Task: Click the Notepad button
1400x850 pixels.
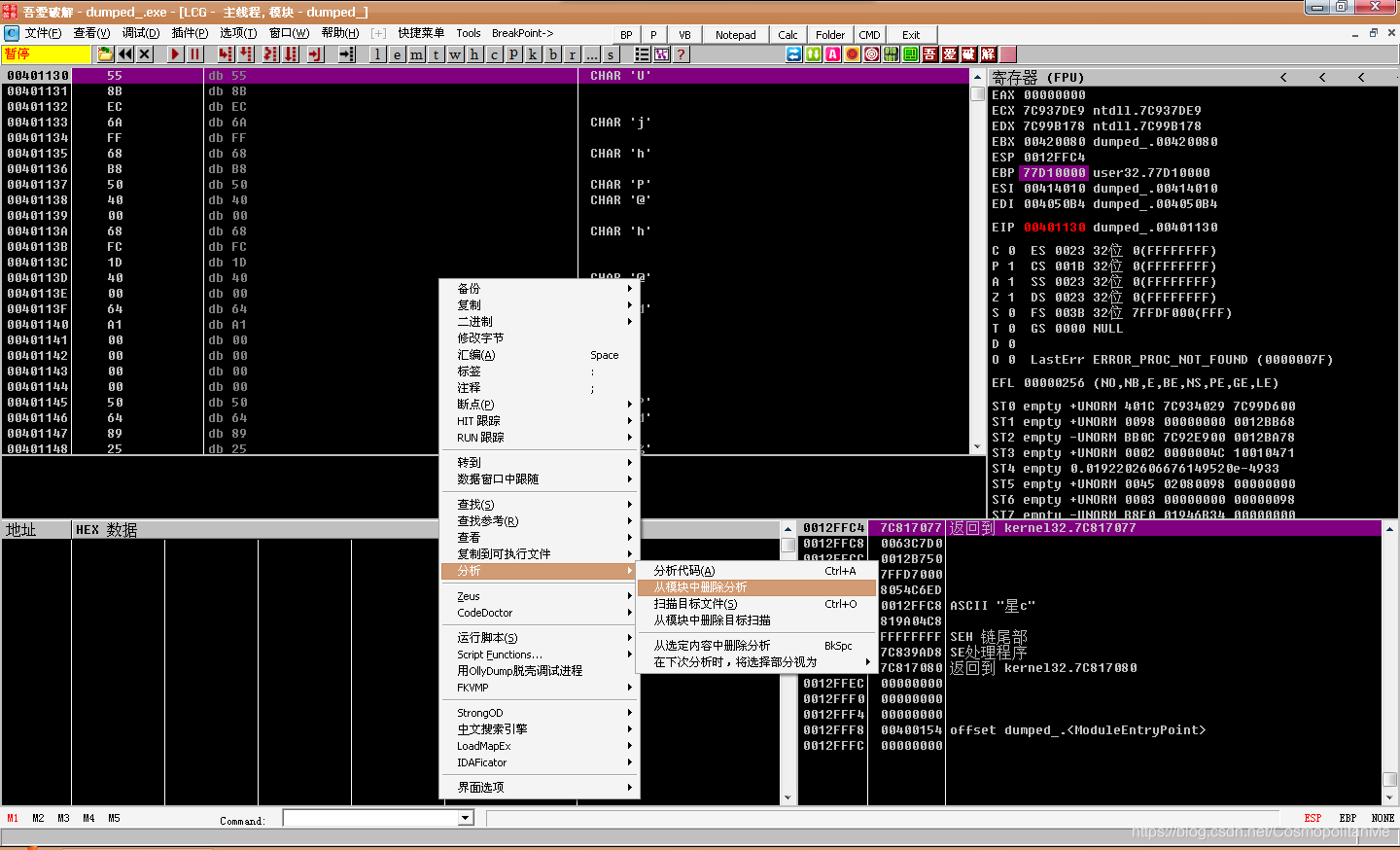Action: pos(736,35)
